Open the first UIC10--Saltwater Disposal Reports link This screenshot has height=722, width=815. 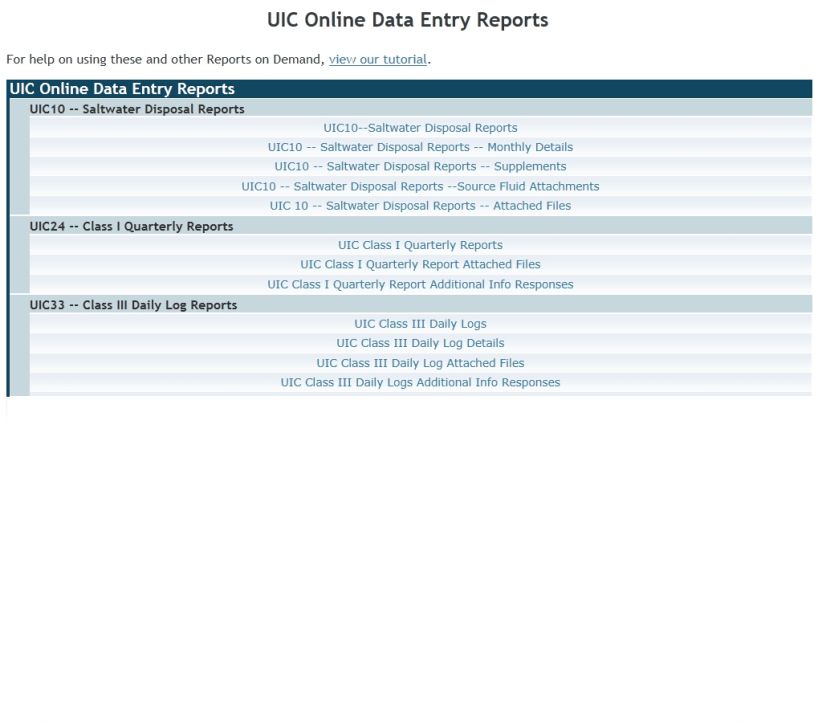(x=420, y=128)
